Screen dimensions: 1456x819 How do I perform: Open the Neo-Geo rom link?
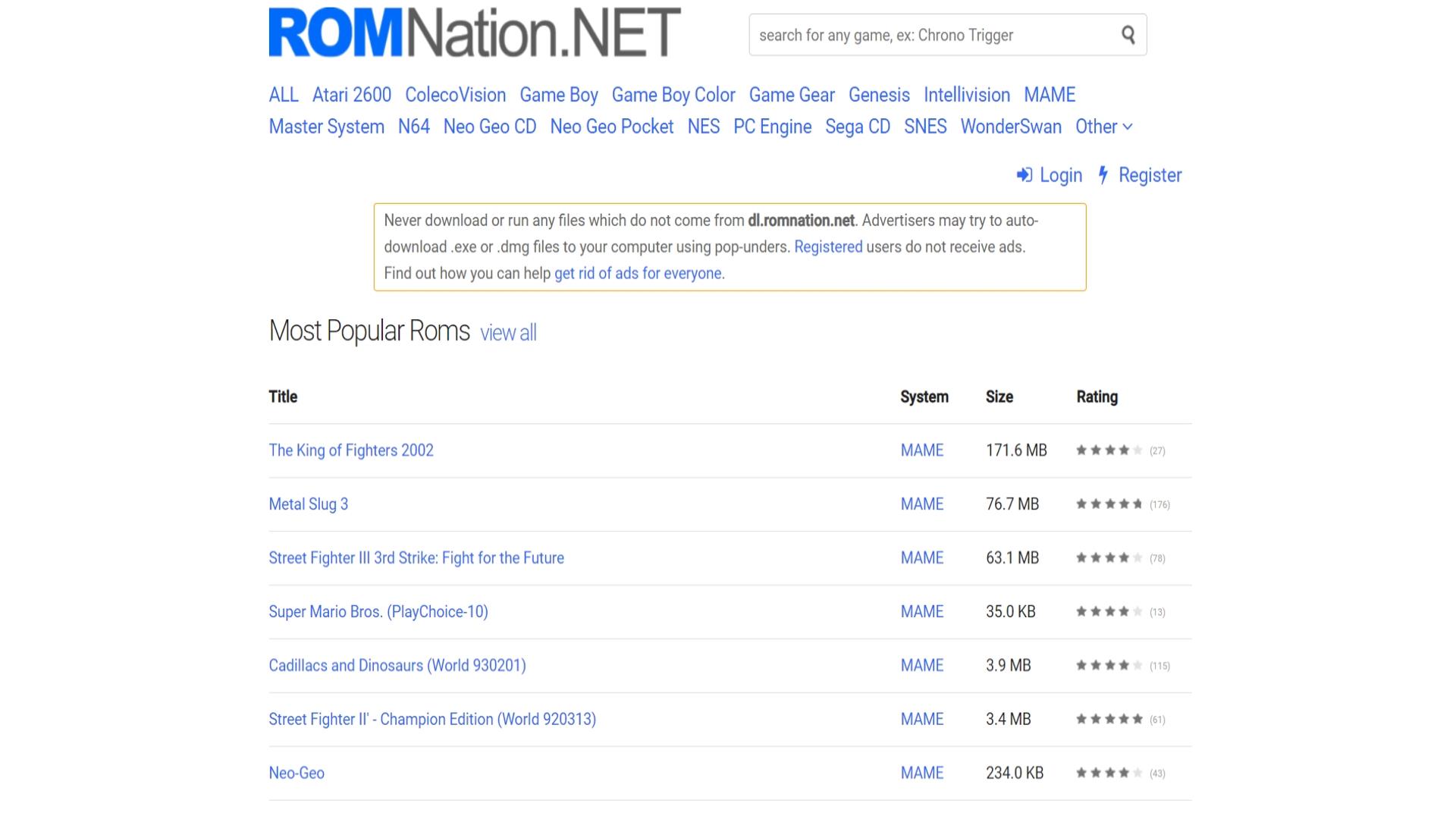[x=297, y=773]
